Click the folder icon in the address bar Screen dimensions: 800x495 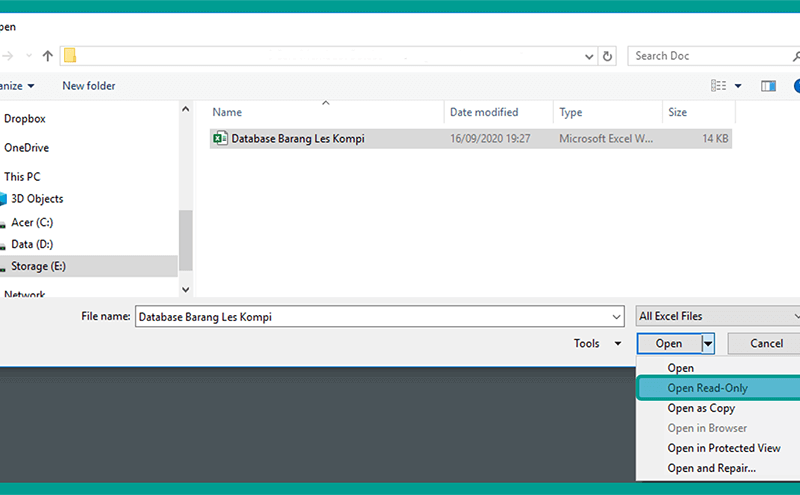70,56
